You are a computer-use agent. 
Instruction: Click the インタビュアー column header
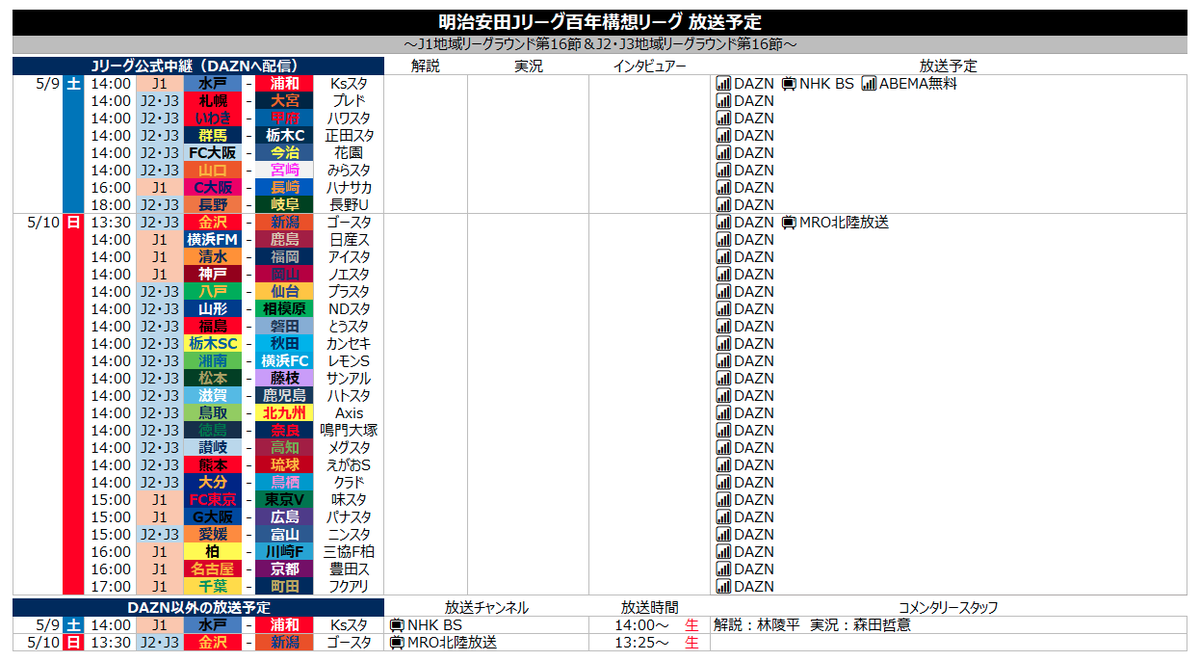[649, 66]
